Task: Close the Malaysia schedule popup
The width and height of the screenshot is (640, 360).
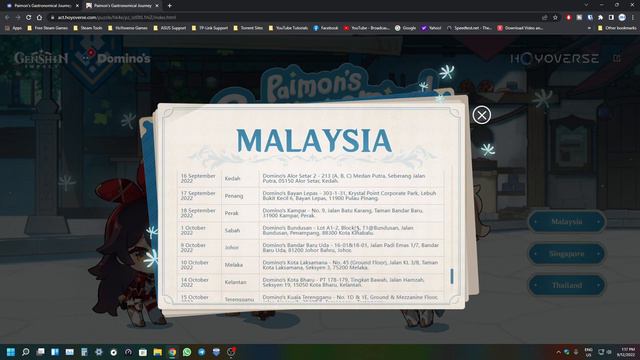Action: click(x=482, y=115)
